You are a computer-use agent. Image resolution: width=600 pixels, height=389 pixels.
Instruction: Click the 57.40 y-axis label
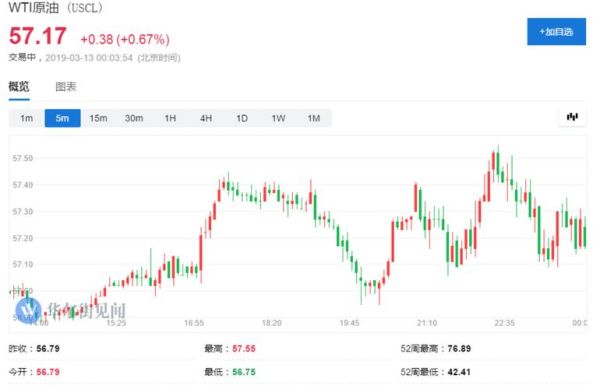click(23, 185)
